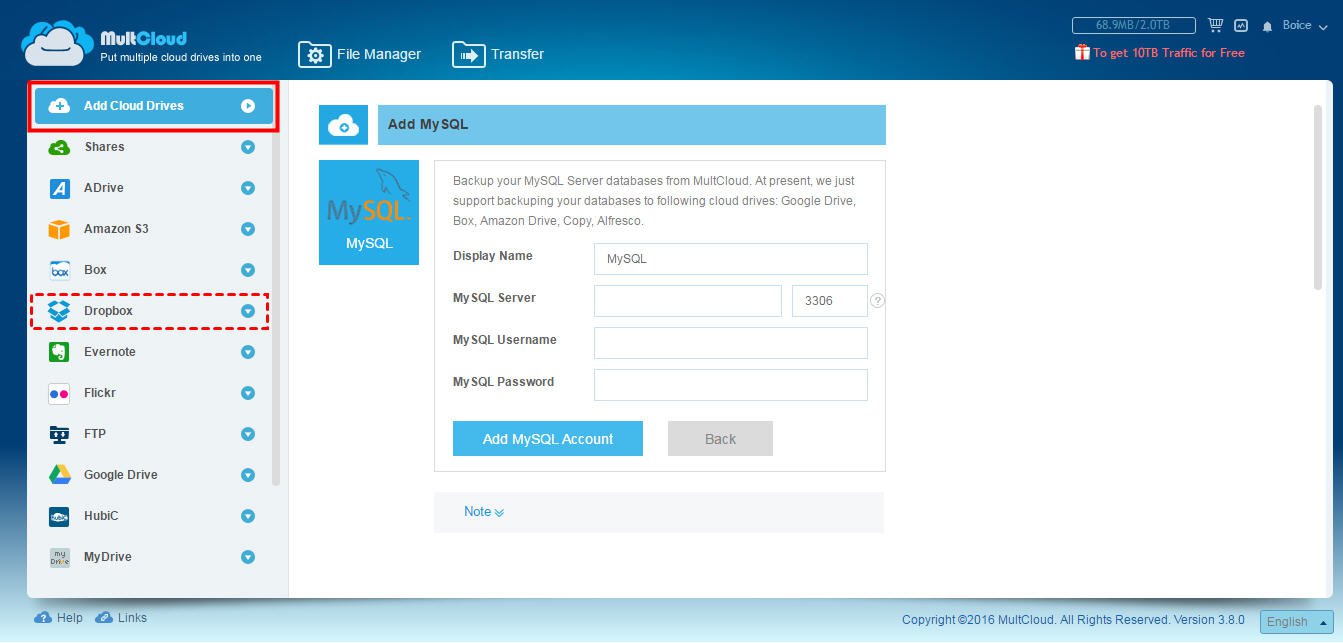This screenshot has height=643, width=1343.
Task: Click the Amazon S3 box icon
Action: tap(59, 229)
